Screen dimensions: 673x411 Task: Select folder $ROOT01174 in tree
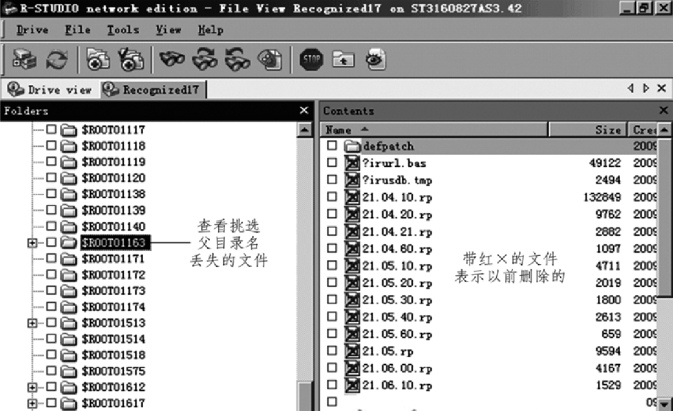coord(113,307)
